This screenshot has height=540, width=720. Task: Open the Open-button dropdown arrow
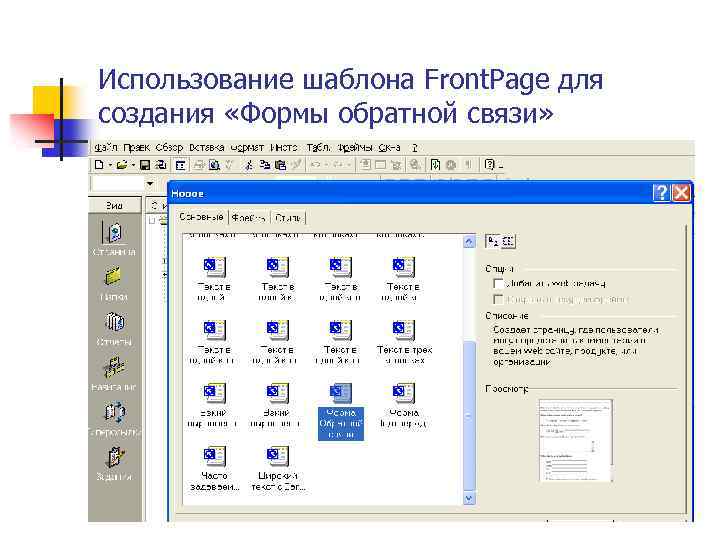(133, 165)
